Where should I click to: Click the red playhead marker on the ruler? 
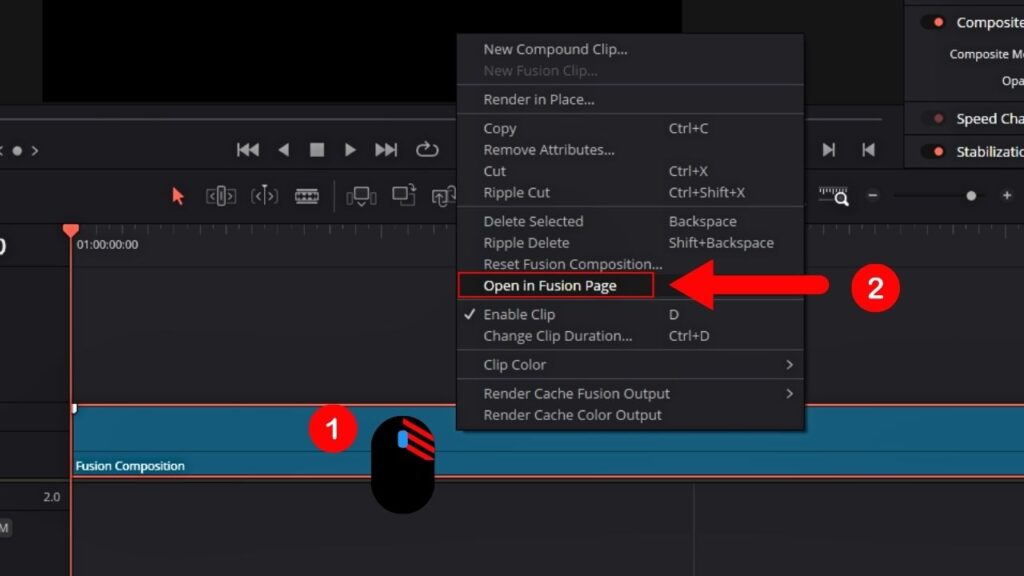point(70,231)
